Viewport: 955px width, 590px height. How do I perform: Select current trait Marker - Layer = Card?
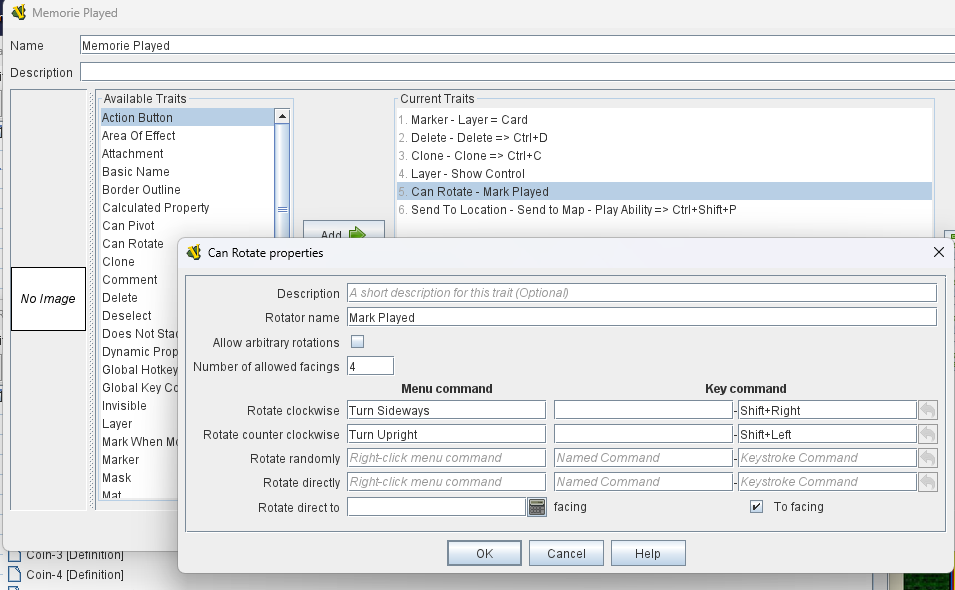664,119
